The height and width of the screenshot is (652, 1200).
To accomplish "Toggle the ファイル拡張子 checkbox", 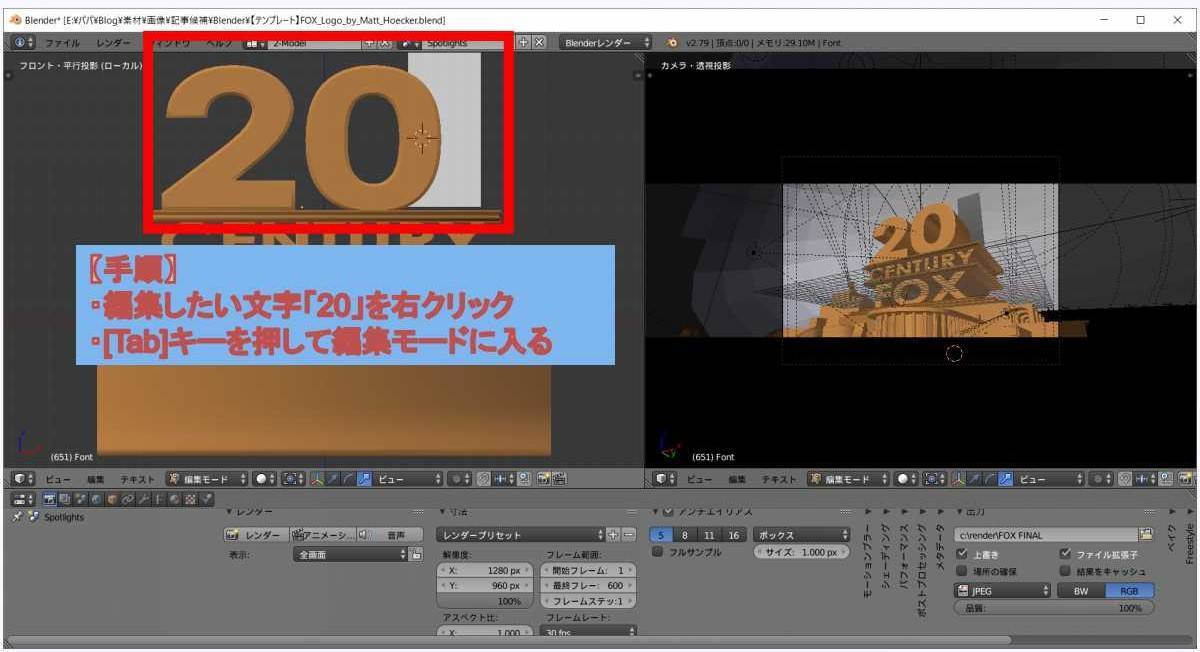I will tap(1066, 554).
